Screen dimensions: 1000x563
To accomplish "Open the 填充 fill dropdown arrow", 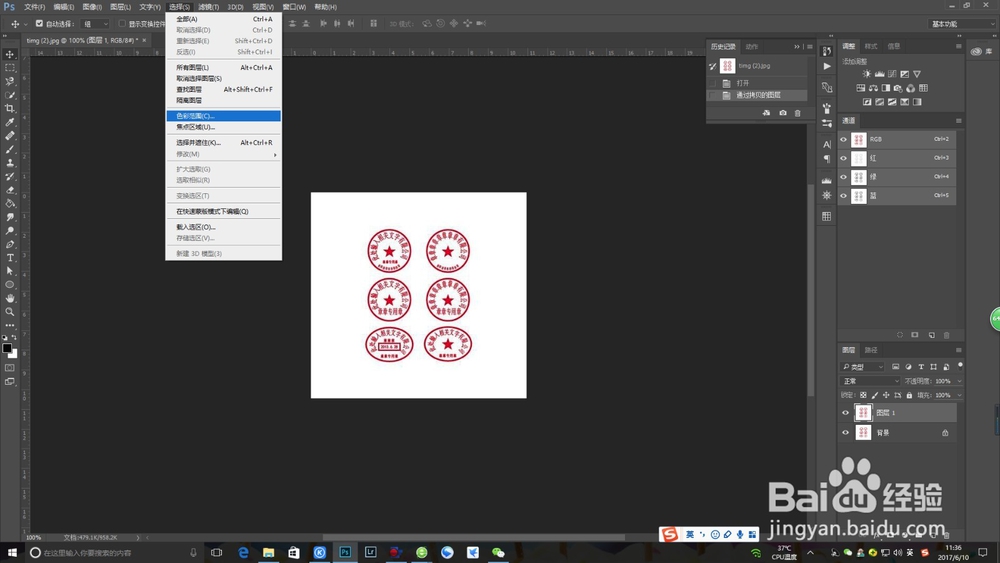I will tap(959, 395).
